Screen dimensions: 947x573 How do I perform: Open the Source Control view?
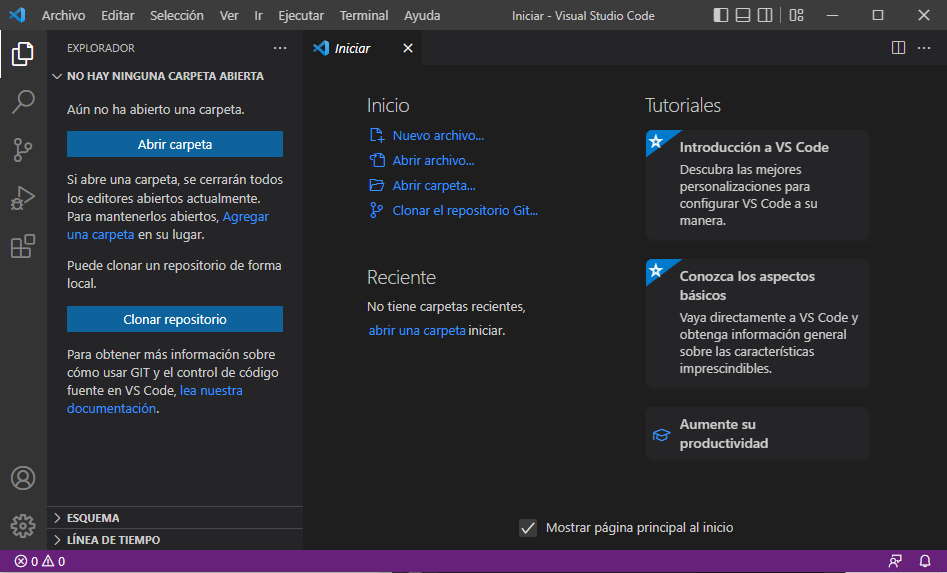click(23, 150)
